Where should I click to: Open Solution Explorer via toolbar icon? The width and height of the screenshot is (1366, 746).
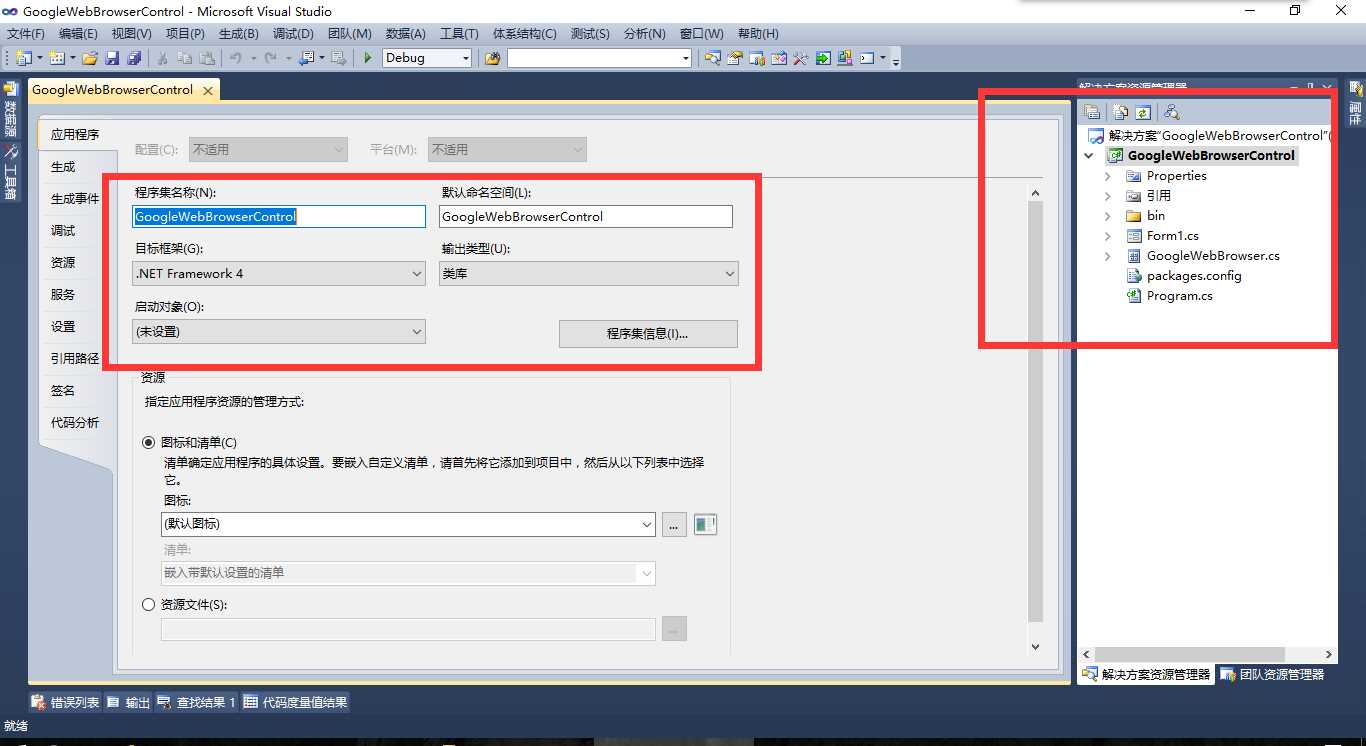(x=712, y=58)
